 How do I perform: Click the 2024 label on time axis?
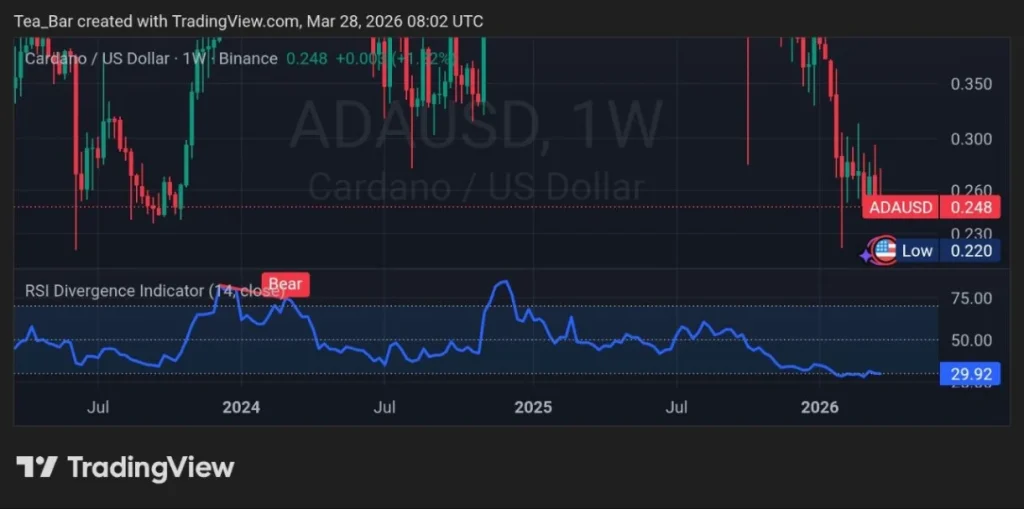coord(241,408)
